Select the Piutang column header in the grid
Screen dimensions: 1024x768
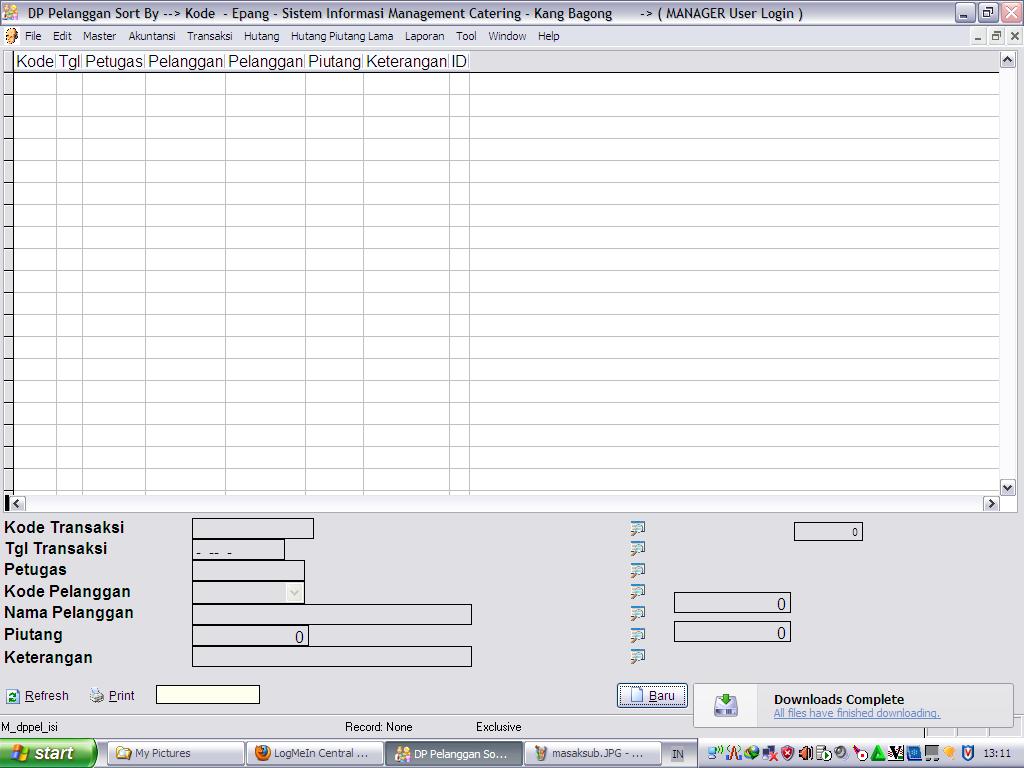[334, 62]
